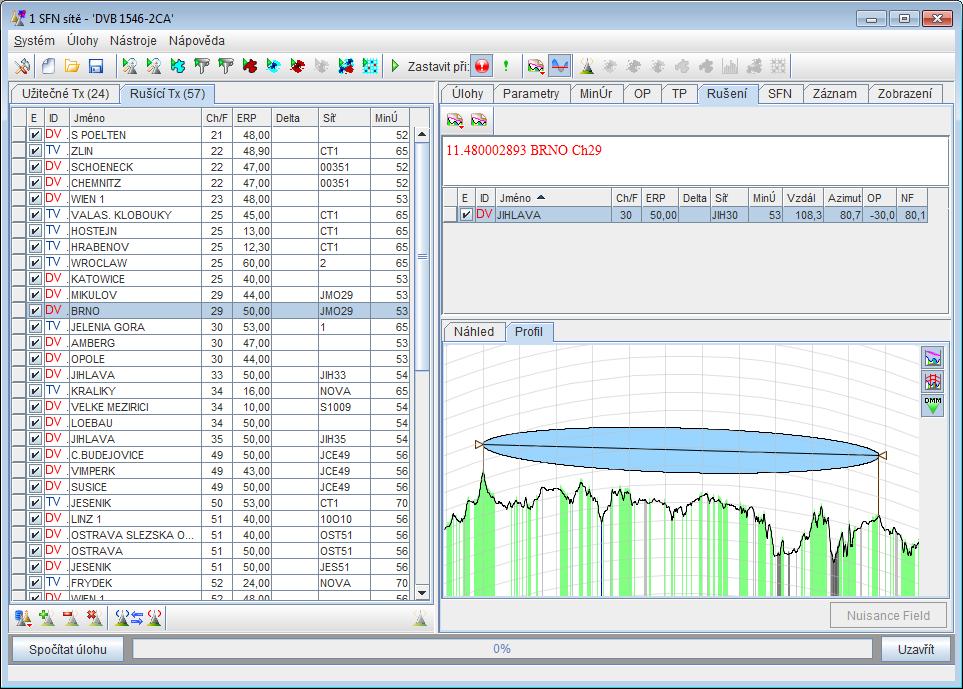Click the transmitter tower toolbar icon
The image size is (963, 689).
587,66
